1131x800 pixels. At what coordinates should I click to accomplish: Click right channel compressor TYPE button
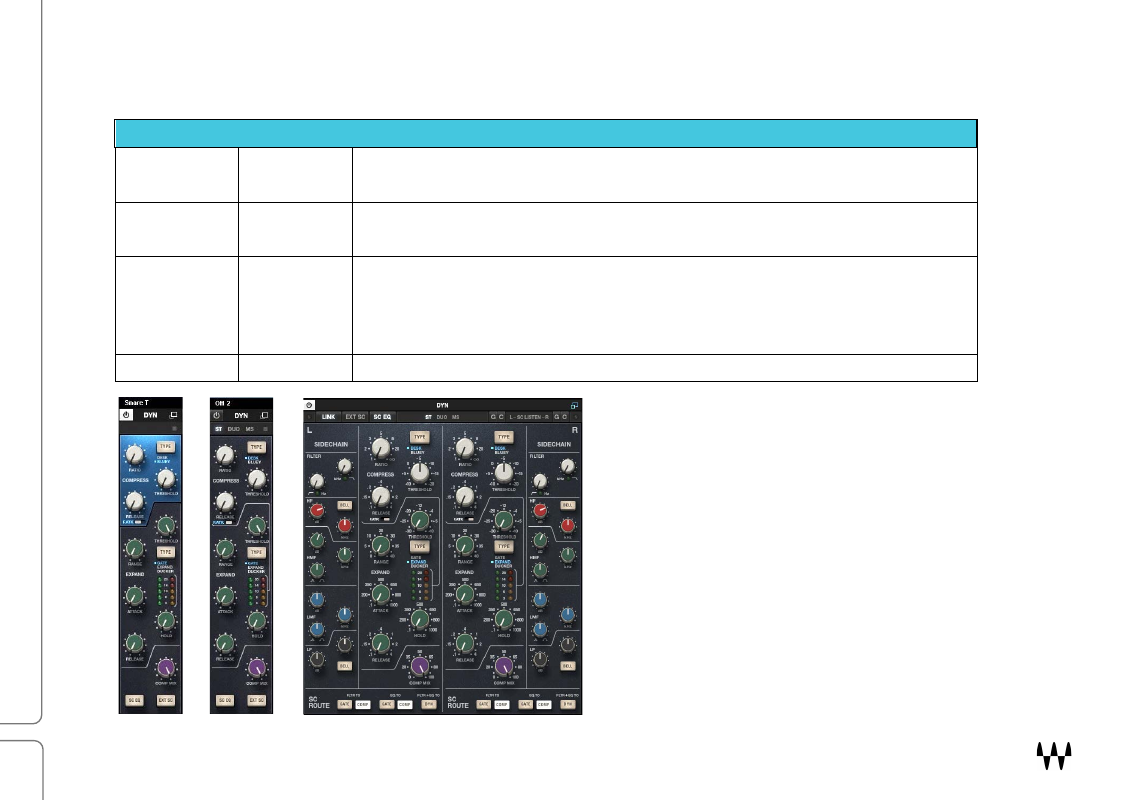click(x=503, y=437)
